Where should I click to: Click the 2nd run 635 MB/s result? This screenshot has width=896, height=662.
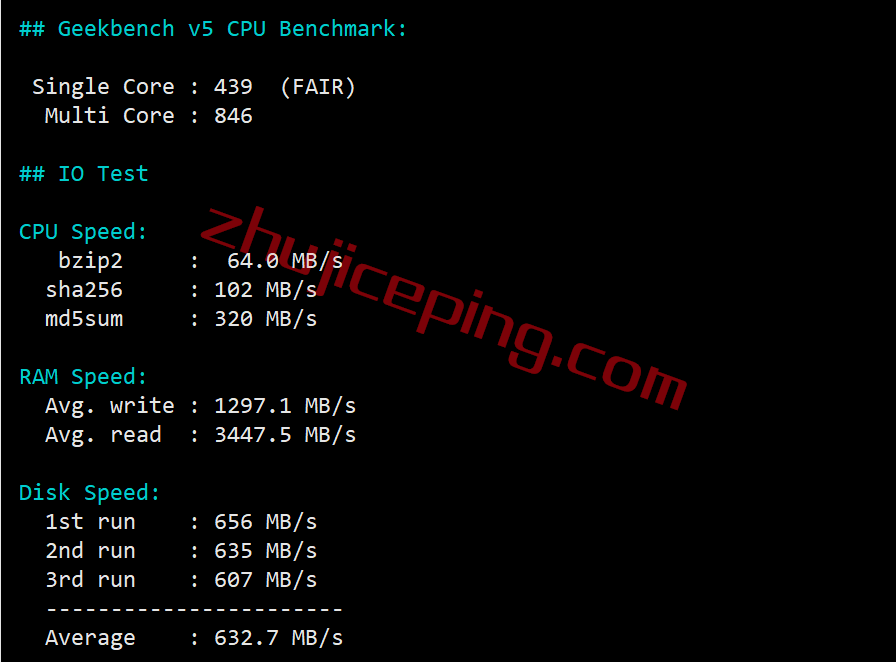(x=265, y=551)
